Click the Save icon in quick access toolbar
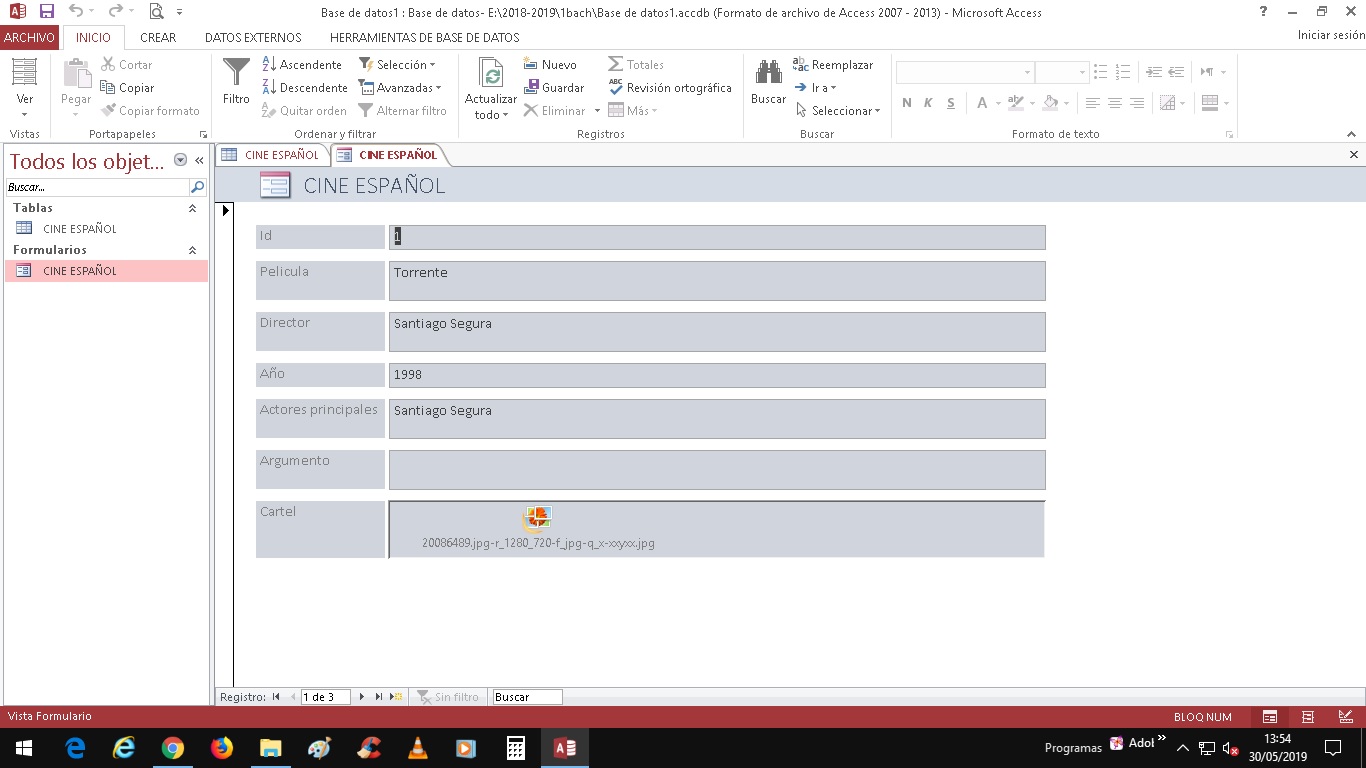Screen dimensions: 1366x768 tap(47, 12)
